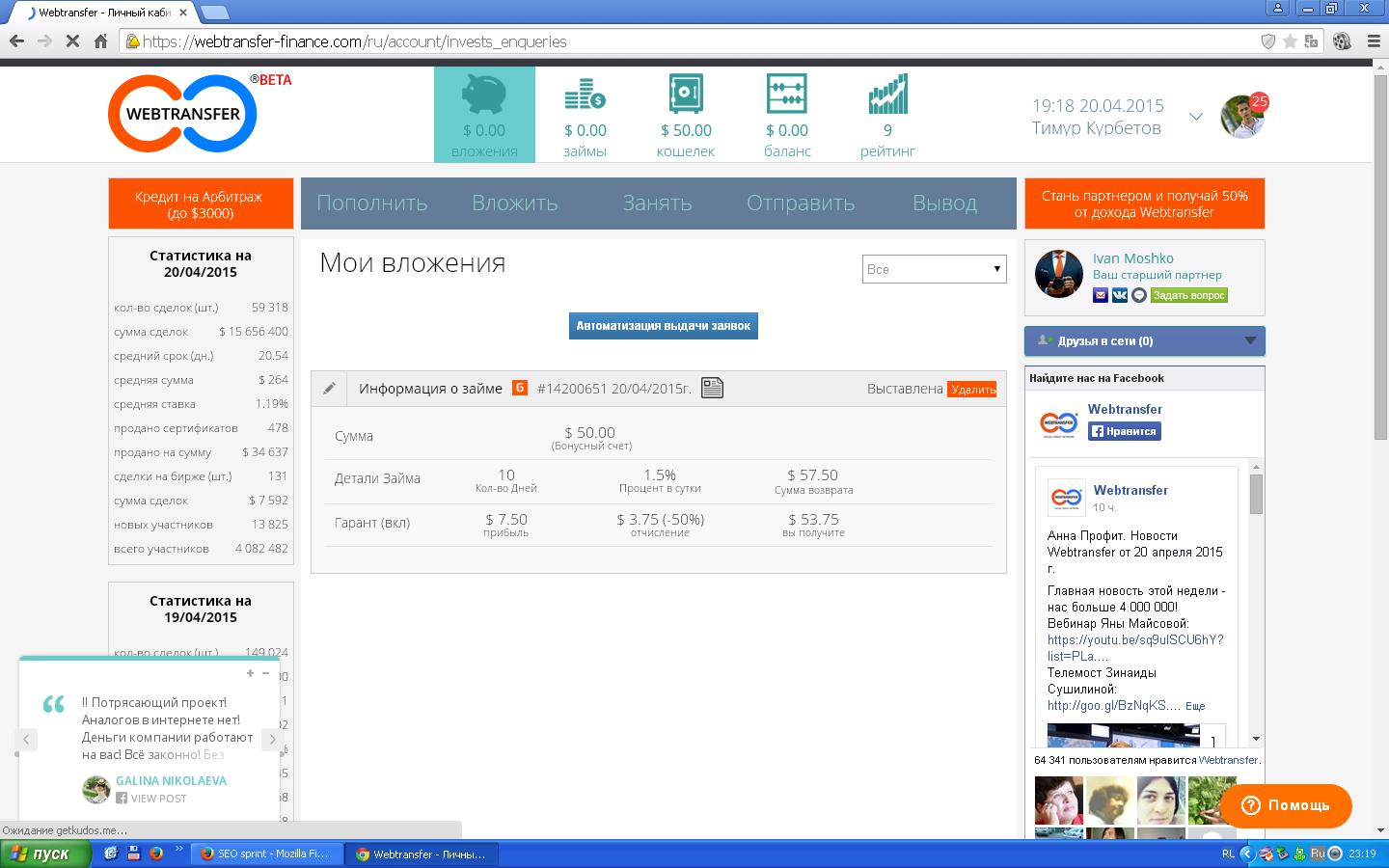Stop page loading with X button

72,41
